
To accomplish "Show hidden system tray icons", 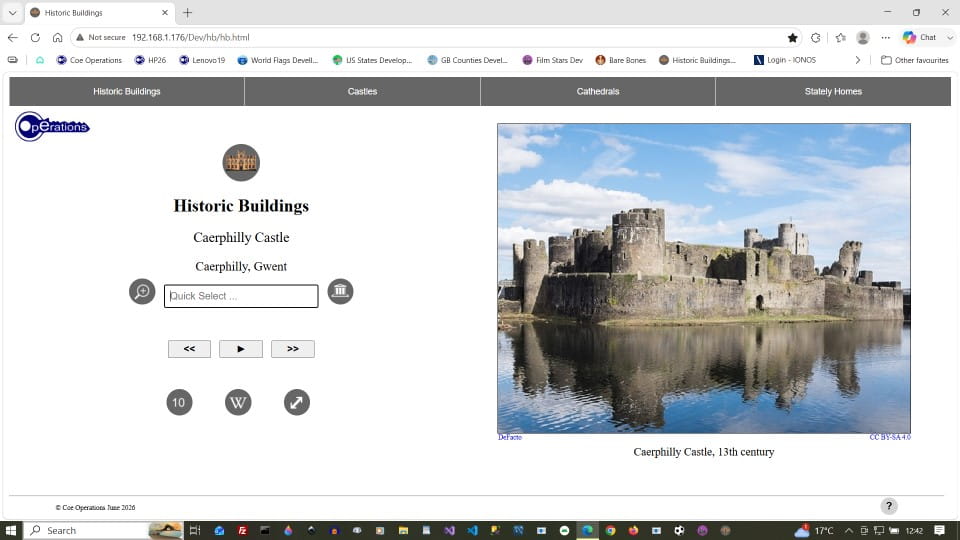I will 849,530.
